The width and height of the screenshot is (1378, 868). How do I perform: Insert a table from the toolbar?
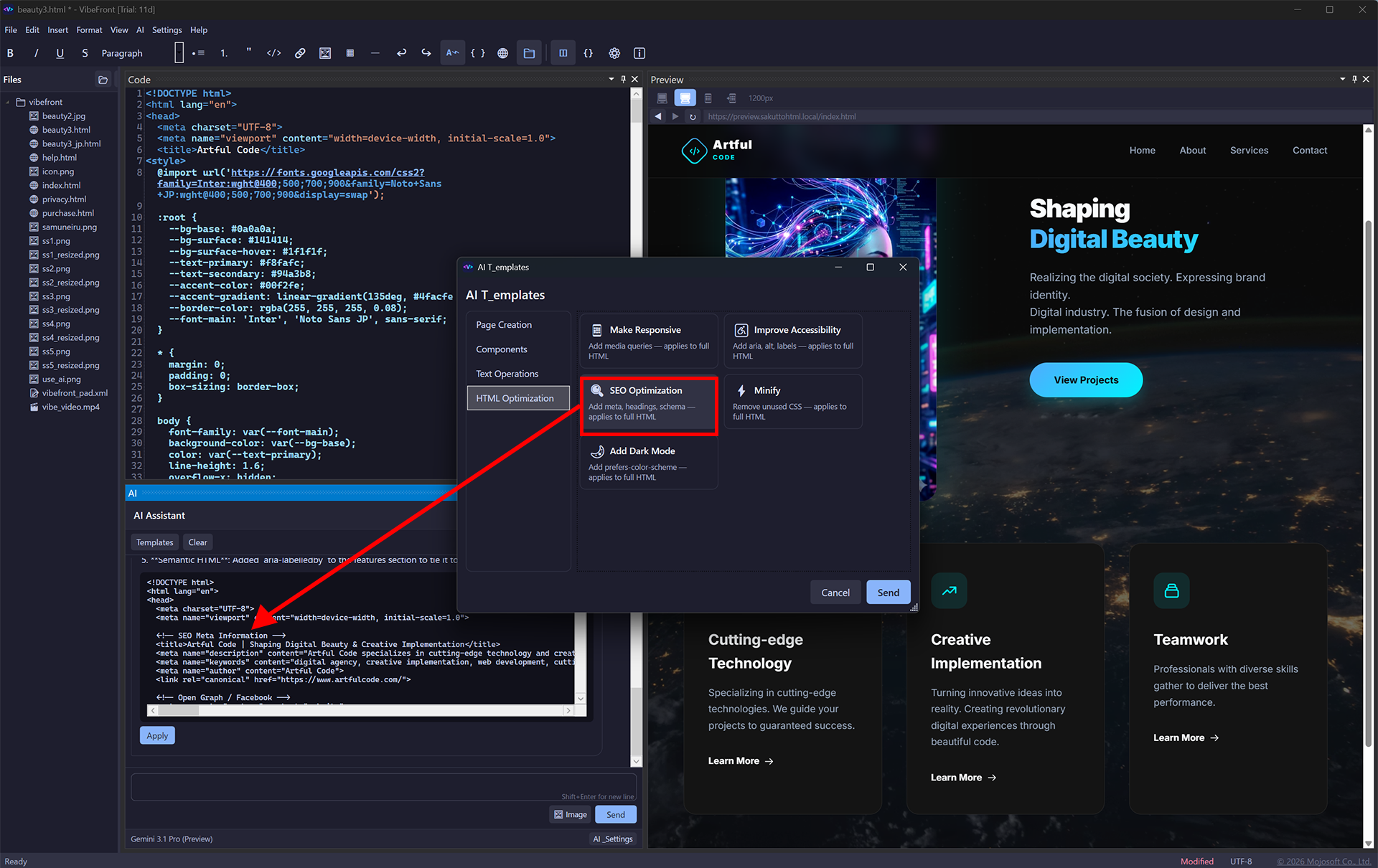[350, 52]
